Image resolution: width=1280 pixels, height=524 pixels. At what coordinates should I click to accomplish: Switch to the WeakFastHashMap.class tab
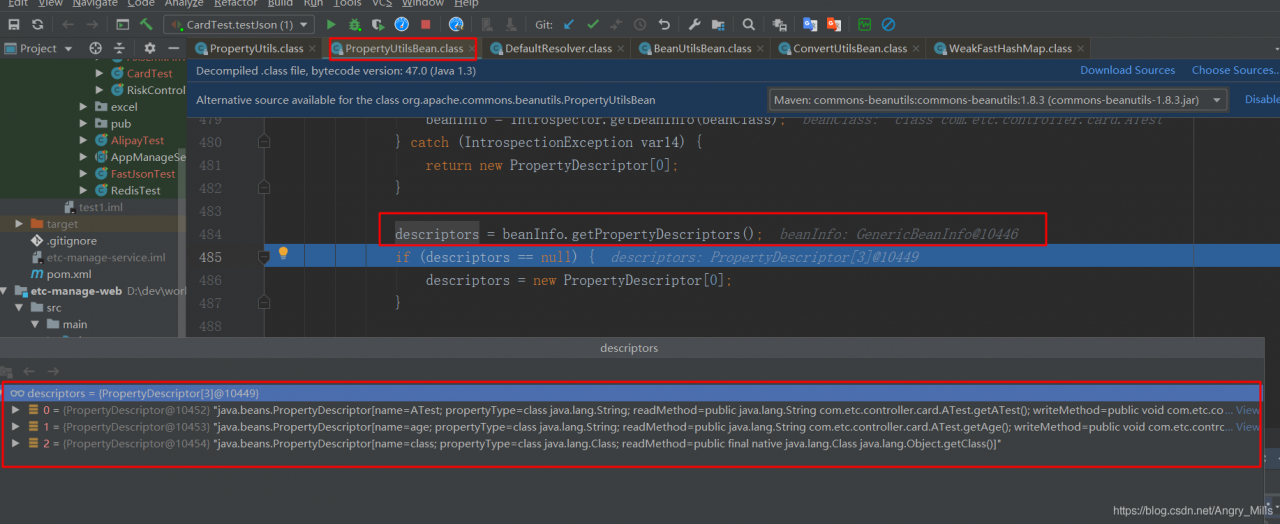coord(1010,48)
